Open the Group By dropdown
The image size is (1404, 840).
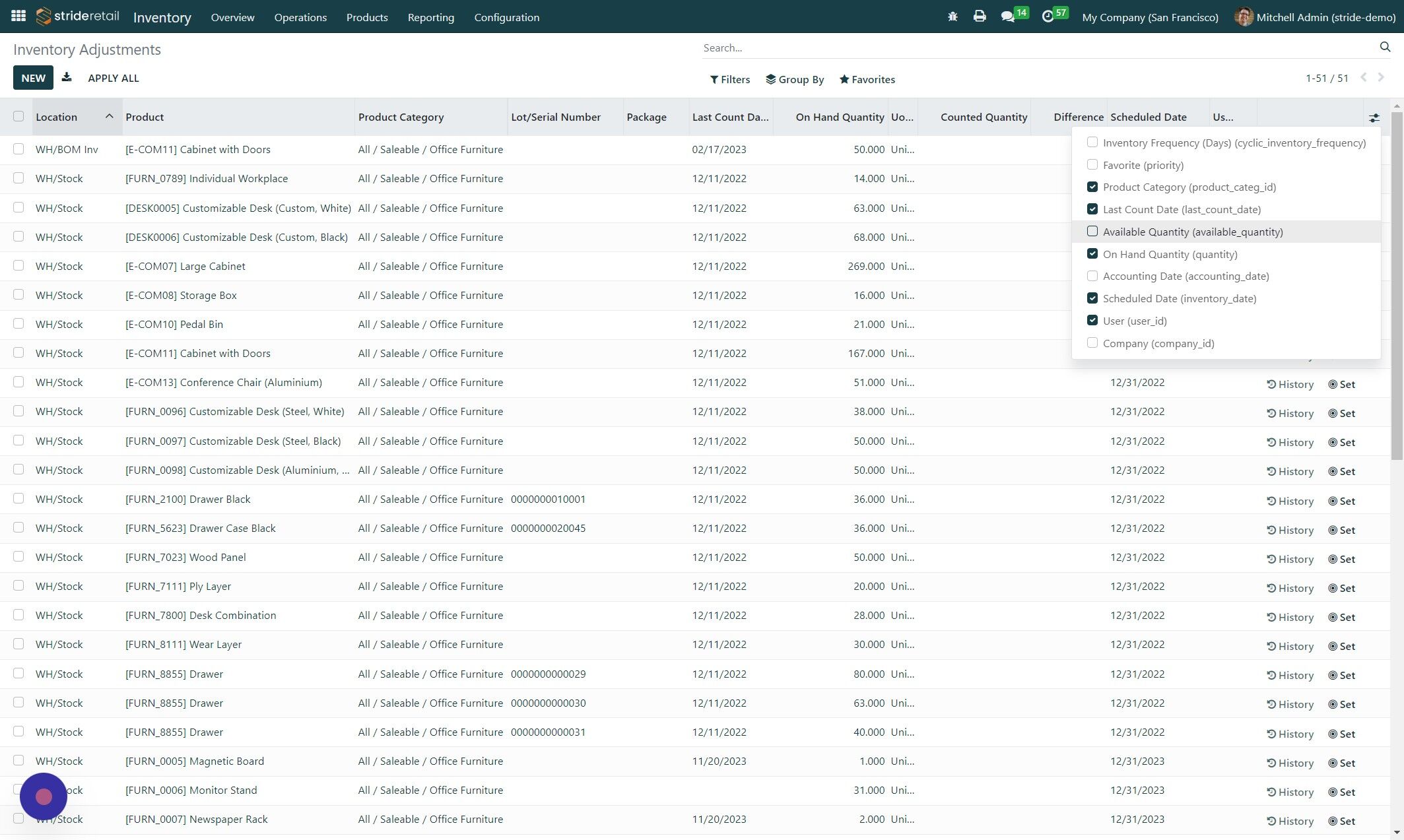click(794, 79)
